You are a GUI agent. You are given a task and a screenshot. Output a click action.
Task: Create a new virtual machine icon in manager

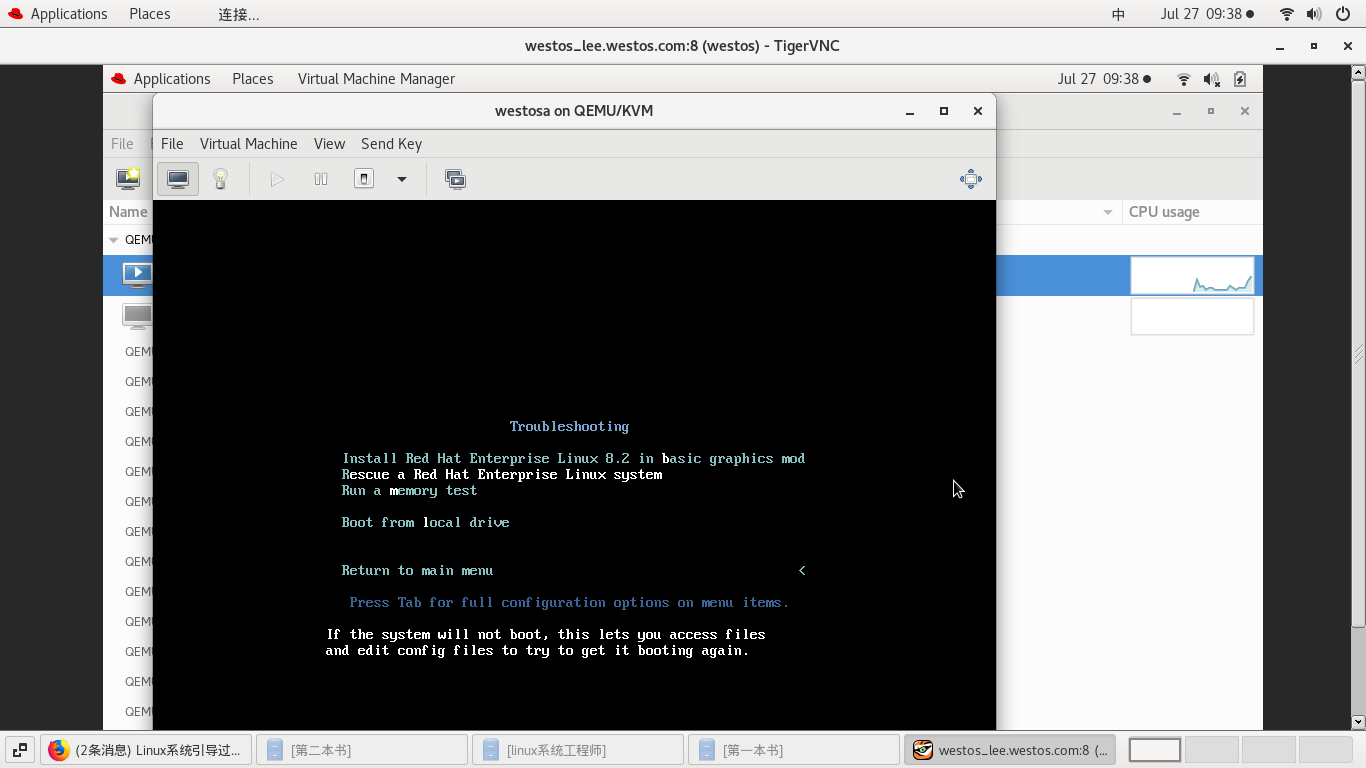click(x=128, y=179)
